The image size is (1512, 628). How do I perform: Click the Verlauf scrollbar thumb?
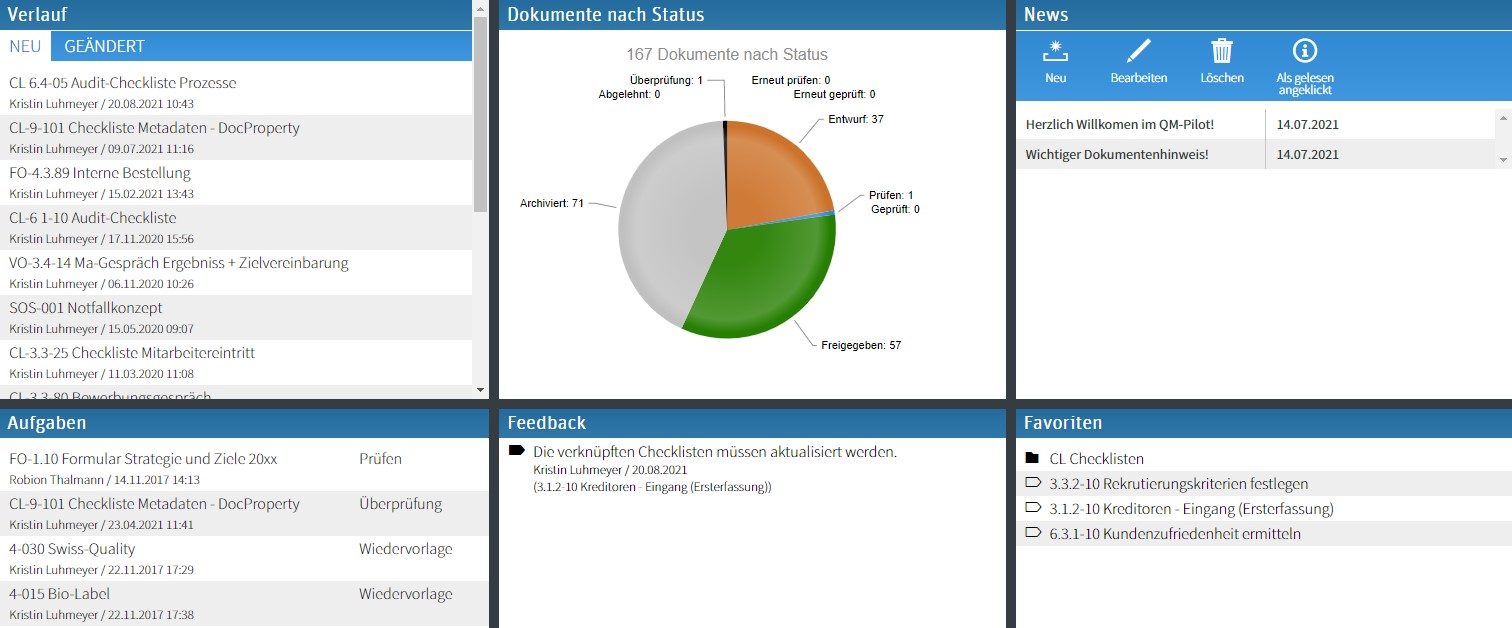[480, 113]
